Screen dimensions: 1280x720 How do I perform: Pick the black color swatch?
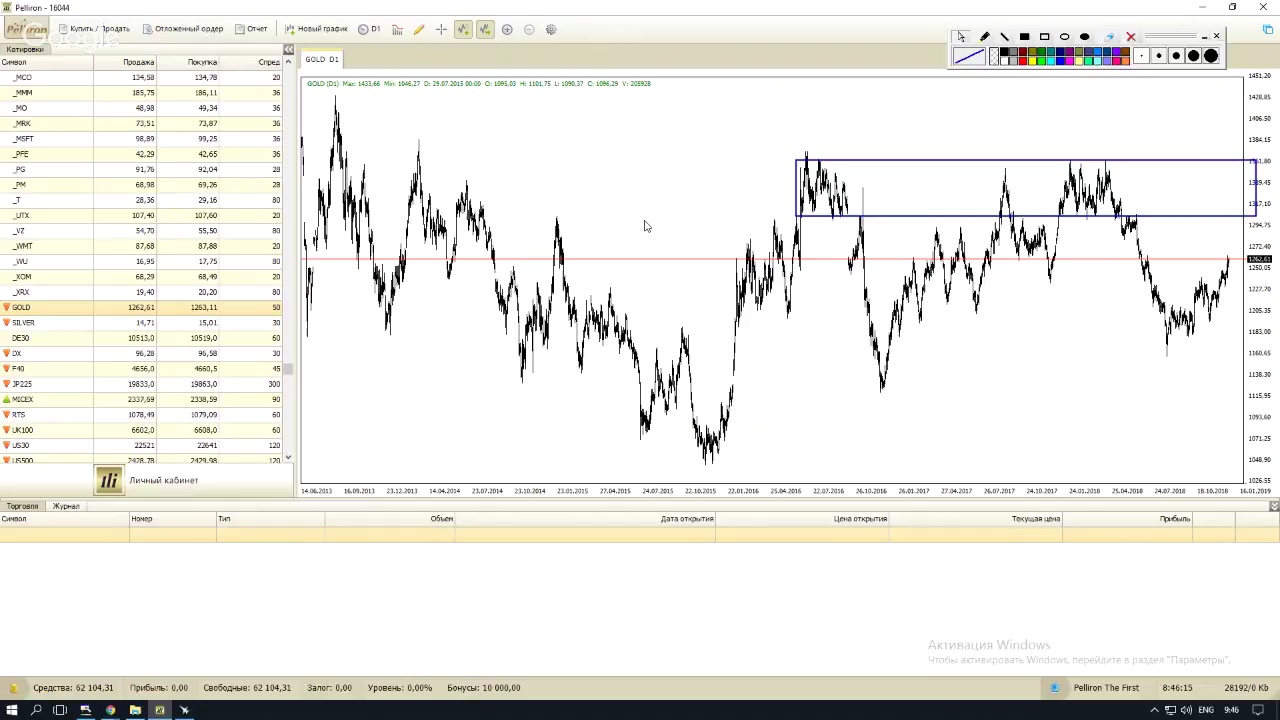point(1004,51)
